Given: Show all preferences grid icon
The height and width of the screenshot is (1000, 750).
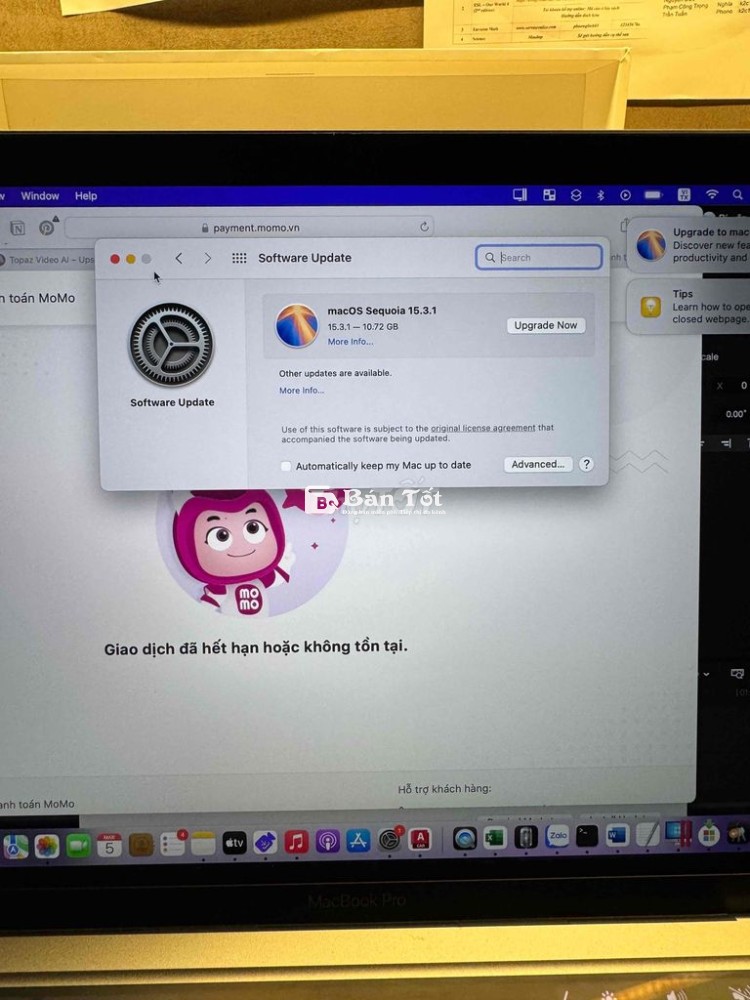Looking at the screenshot, I should (x=239, y=258).
